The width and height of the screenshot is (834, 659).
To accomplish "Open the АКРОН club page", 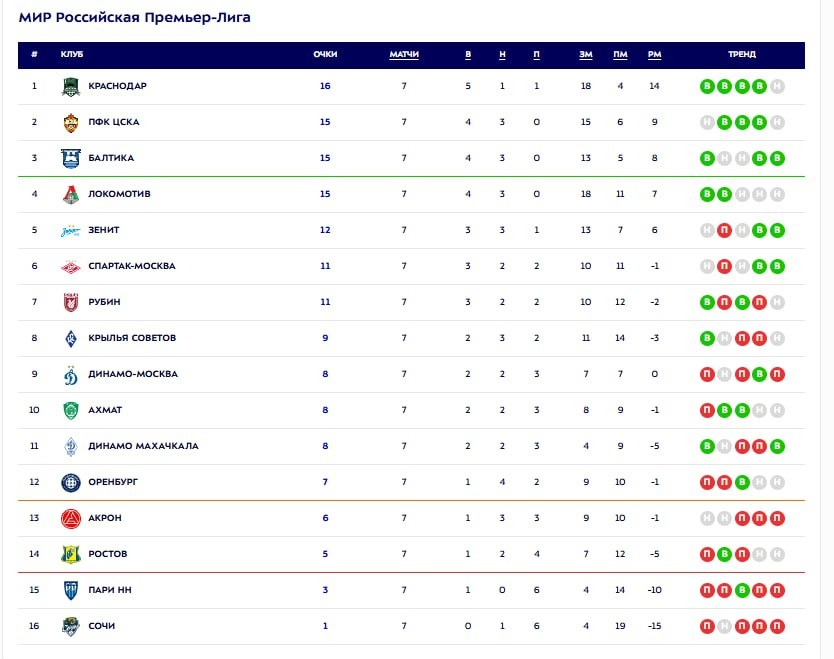I will 105,518.
